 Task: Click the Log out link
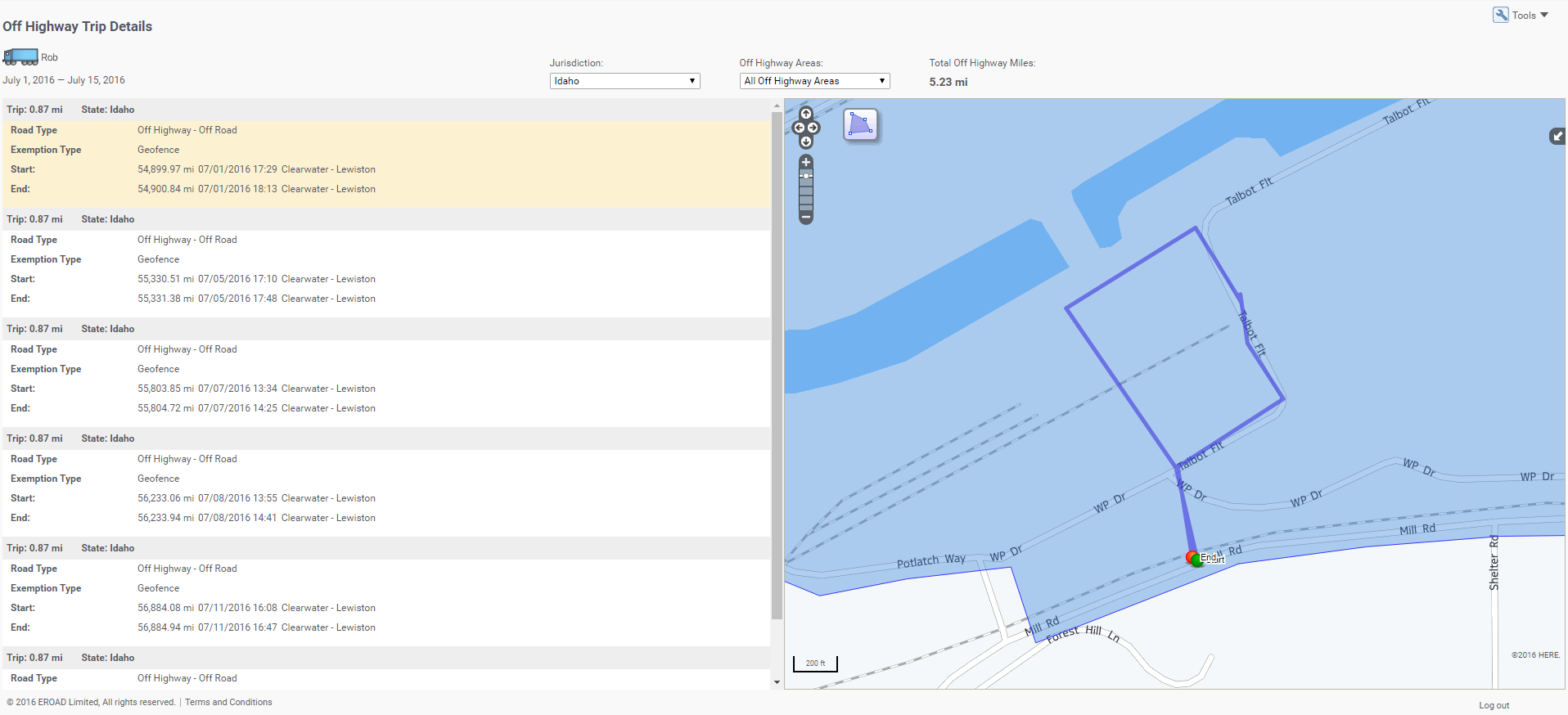[1494, 705]
